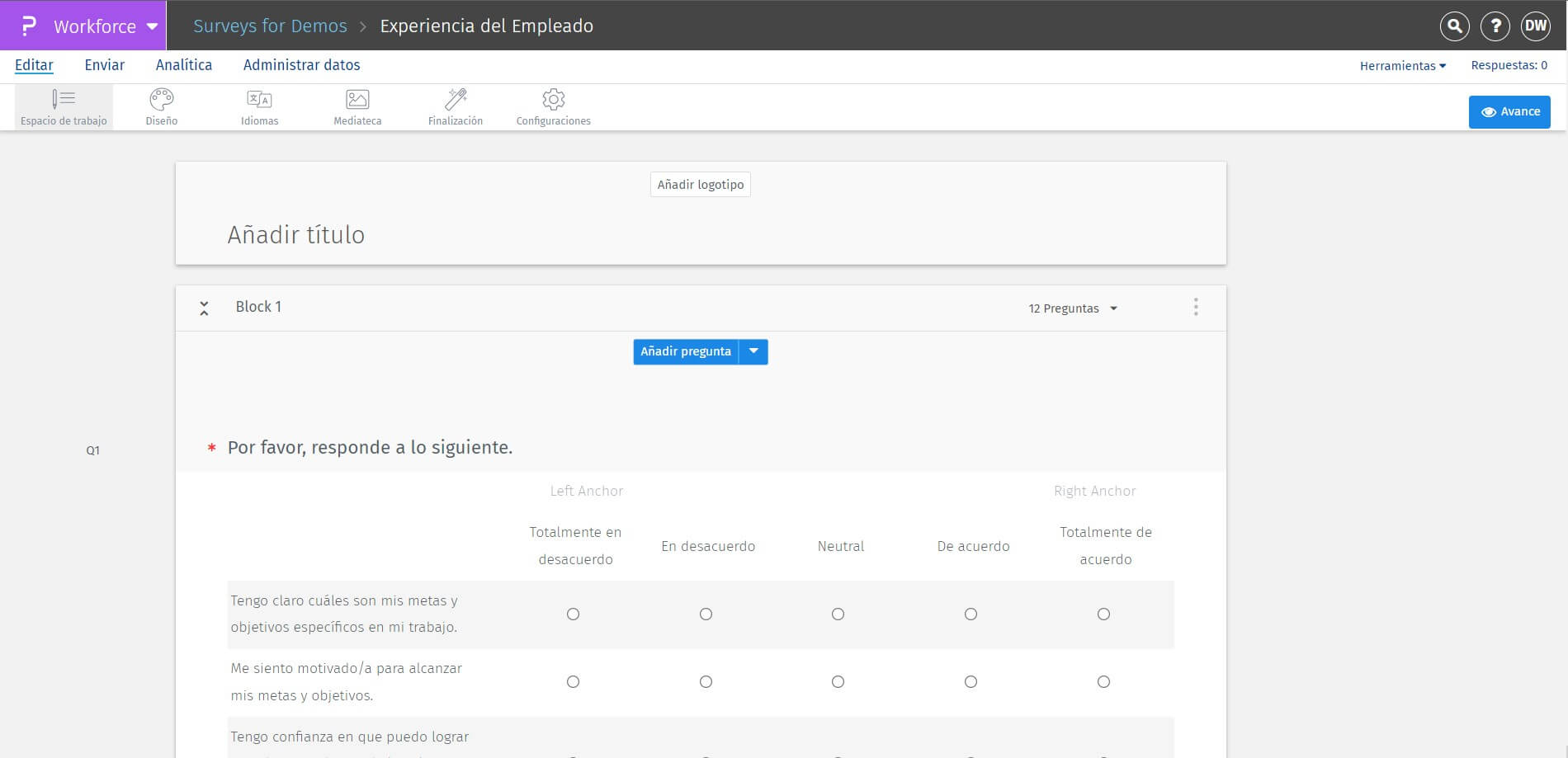Click the Avance preview button
Image resolution: width=1568 pixels, height=758 pixels.
1509,111
